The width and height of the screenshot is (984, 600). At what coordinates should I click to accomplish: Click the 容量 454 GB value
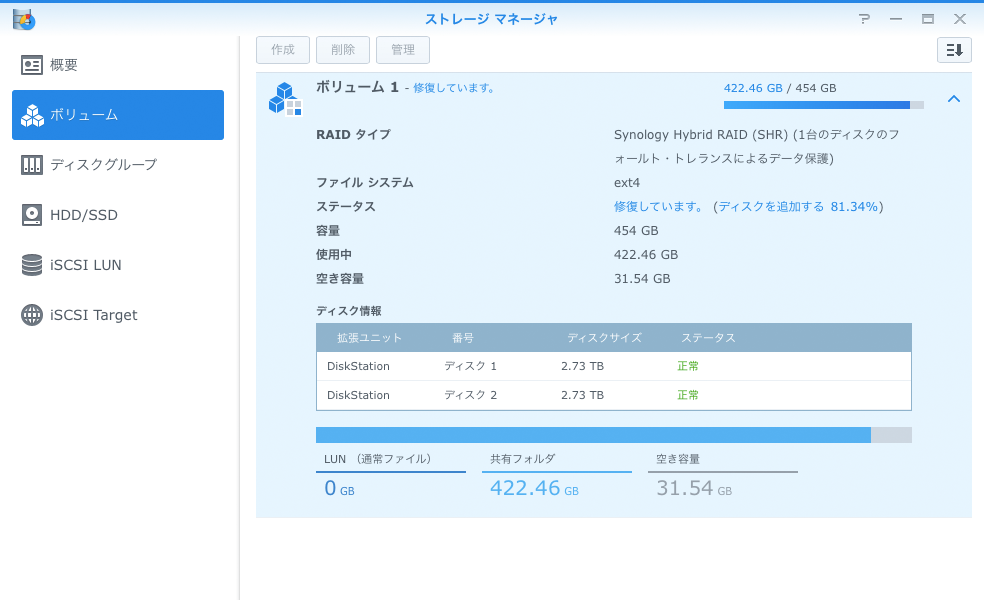pyautogui.click(x=636, y=230)
